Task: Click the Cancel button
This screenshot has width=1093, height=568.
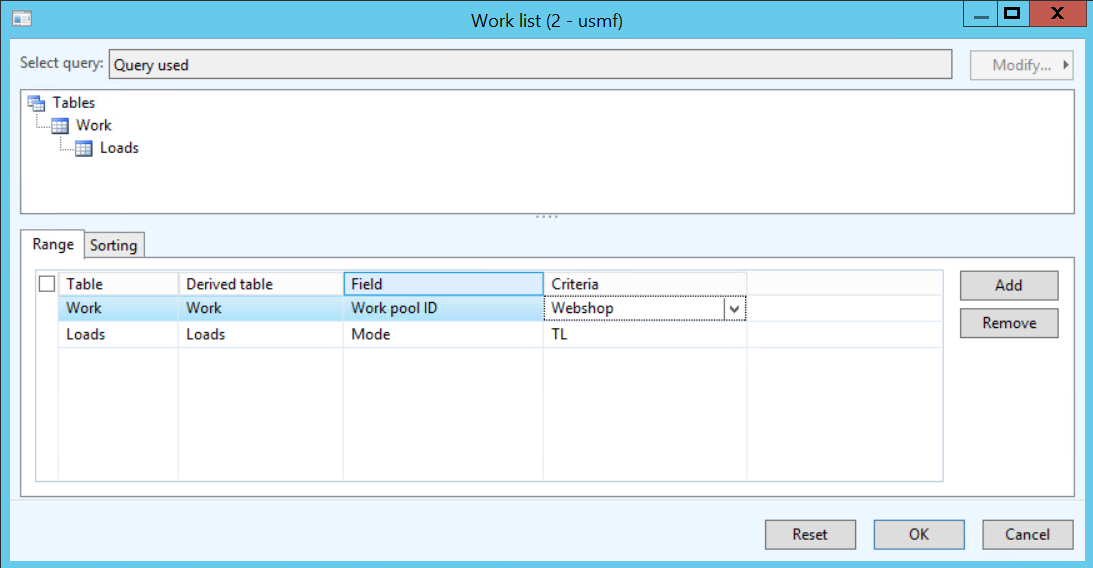Action: pyautogui.click(x=1027, y=534)
